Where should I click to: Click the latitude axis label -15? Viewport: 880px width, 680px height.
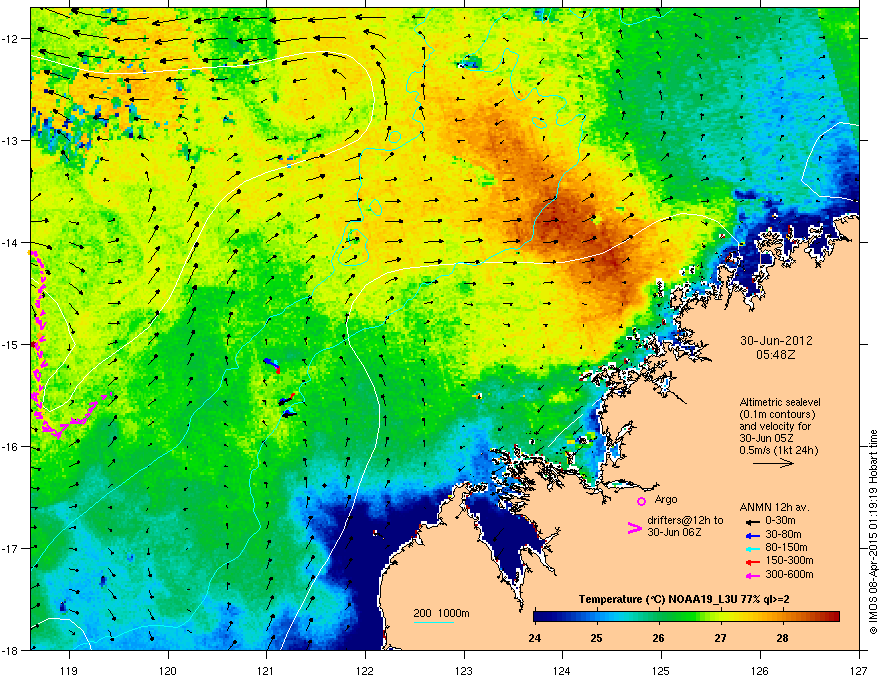(x=11, y=344)
